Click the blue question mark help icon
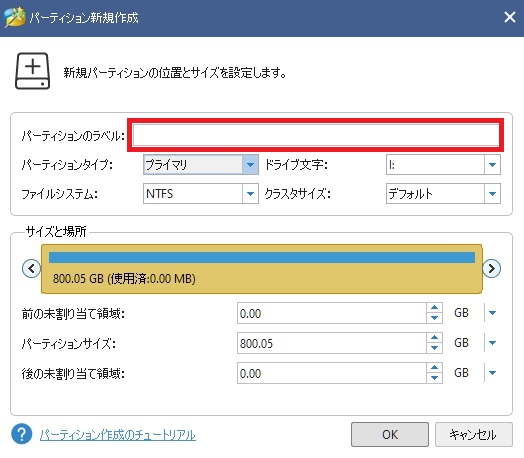 point(22,434)
